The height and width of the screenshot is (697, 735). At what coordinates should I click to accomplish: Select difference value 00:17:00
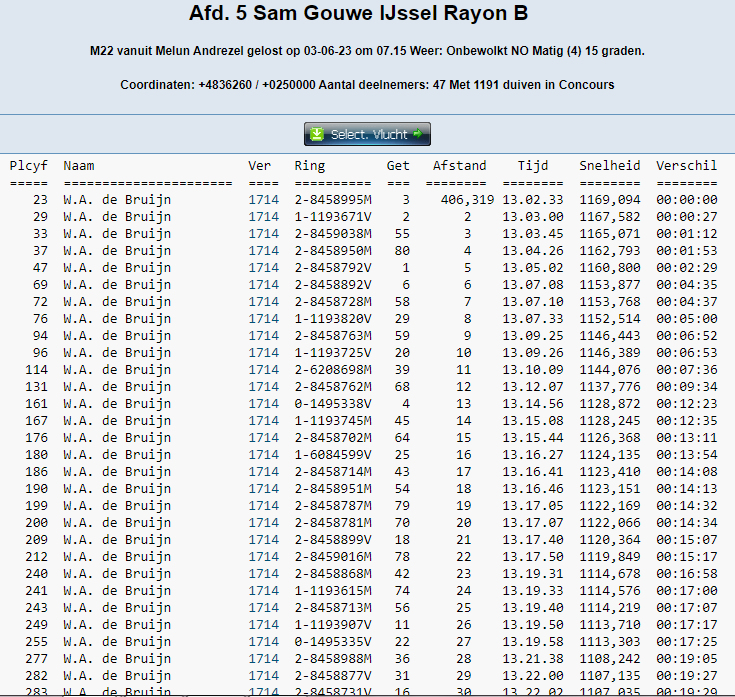click(x=687, y=591)
